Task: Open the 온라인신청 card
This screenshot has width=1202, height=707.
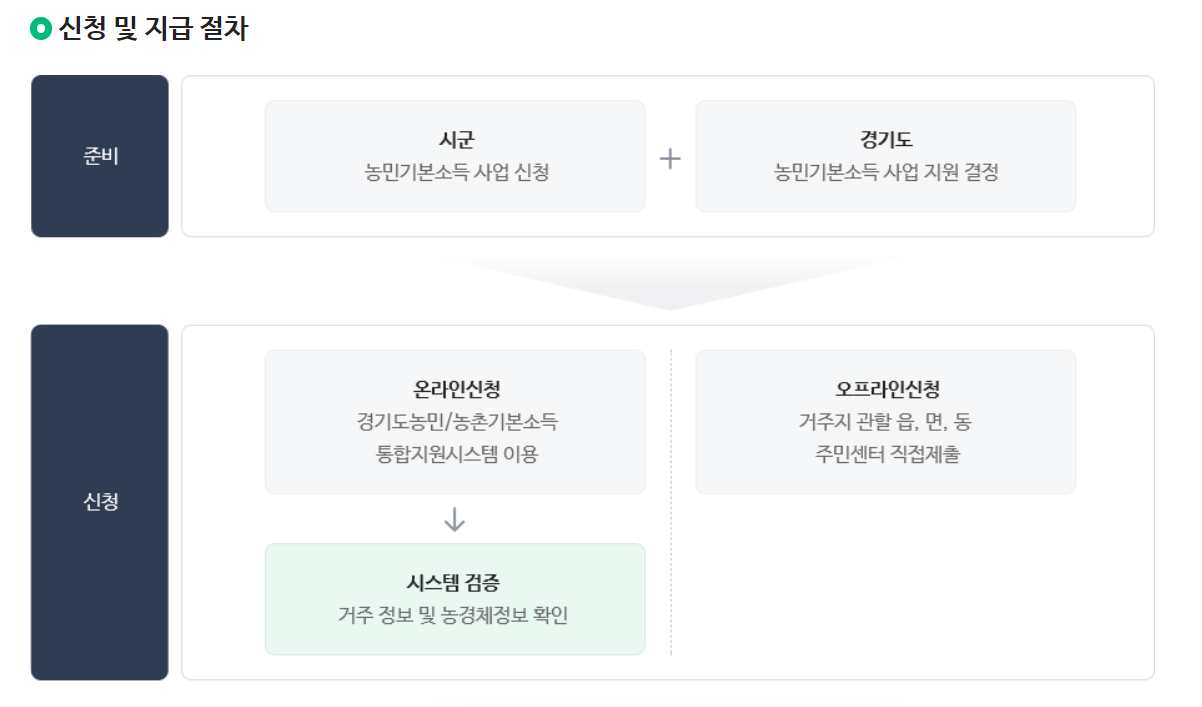Action: [x=455, y=422]
